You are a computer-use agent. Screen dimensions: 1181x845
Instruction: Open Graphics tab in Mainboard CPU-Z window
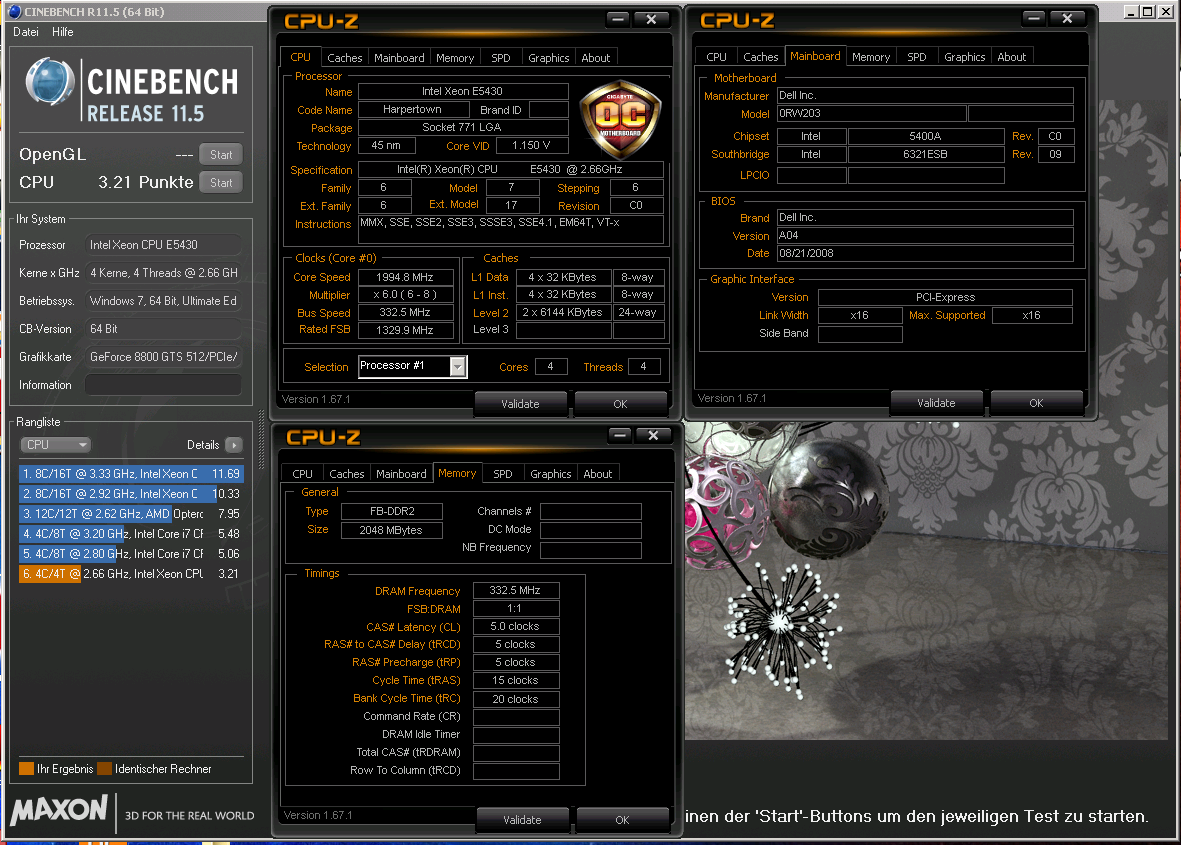(x=965, y=57)
